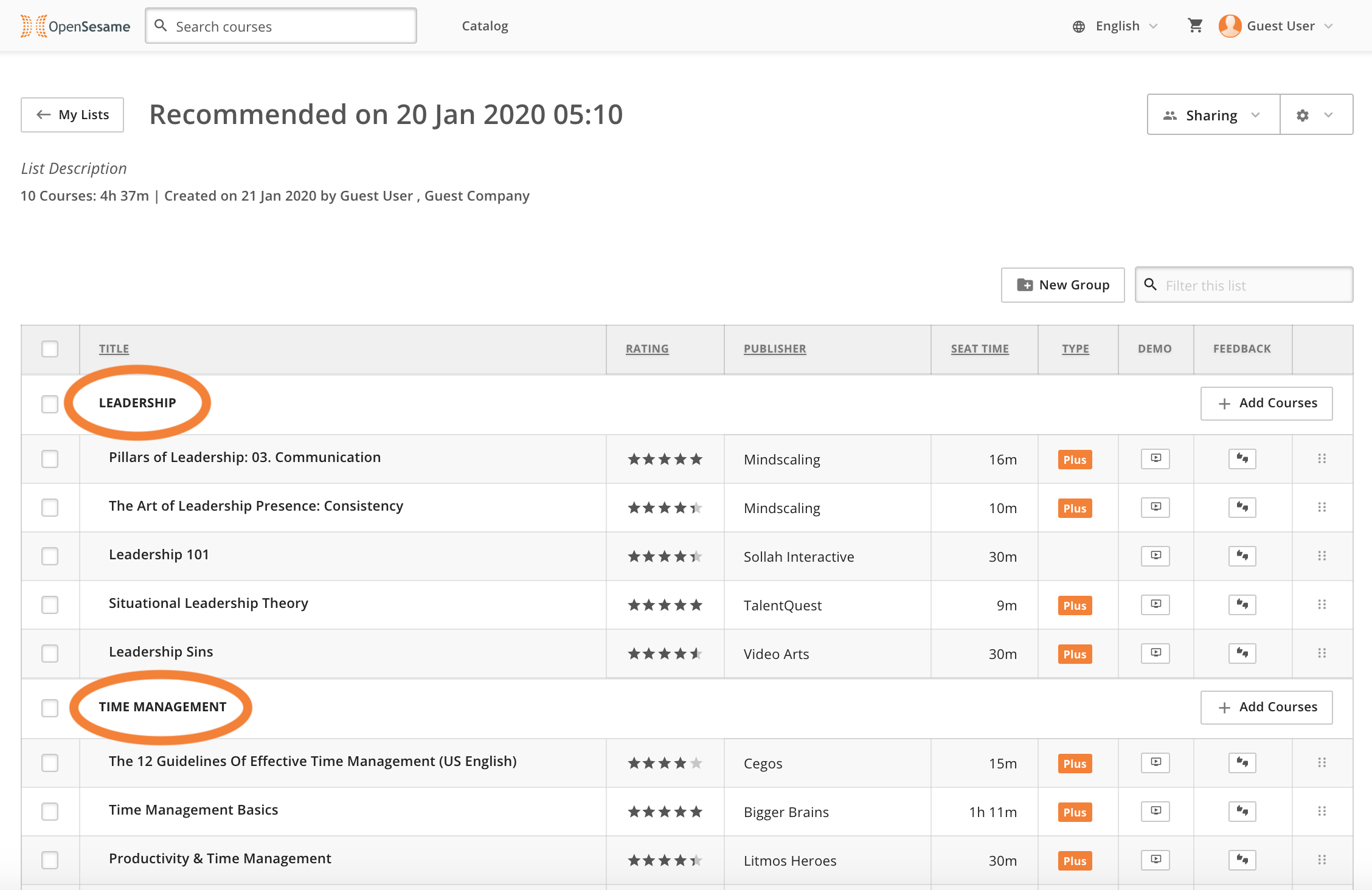The image size is (1372, 890).
Task: Open Time Management Basics course link
Action: click(193, 810)
